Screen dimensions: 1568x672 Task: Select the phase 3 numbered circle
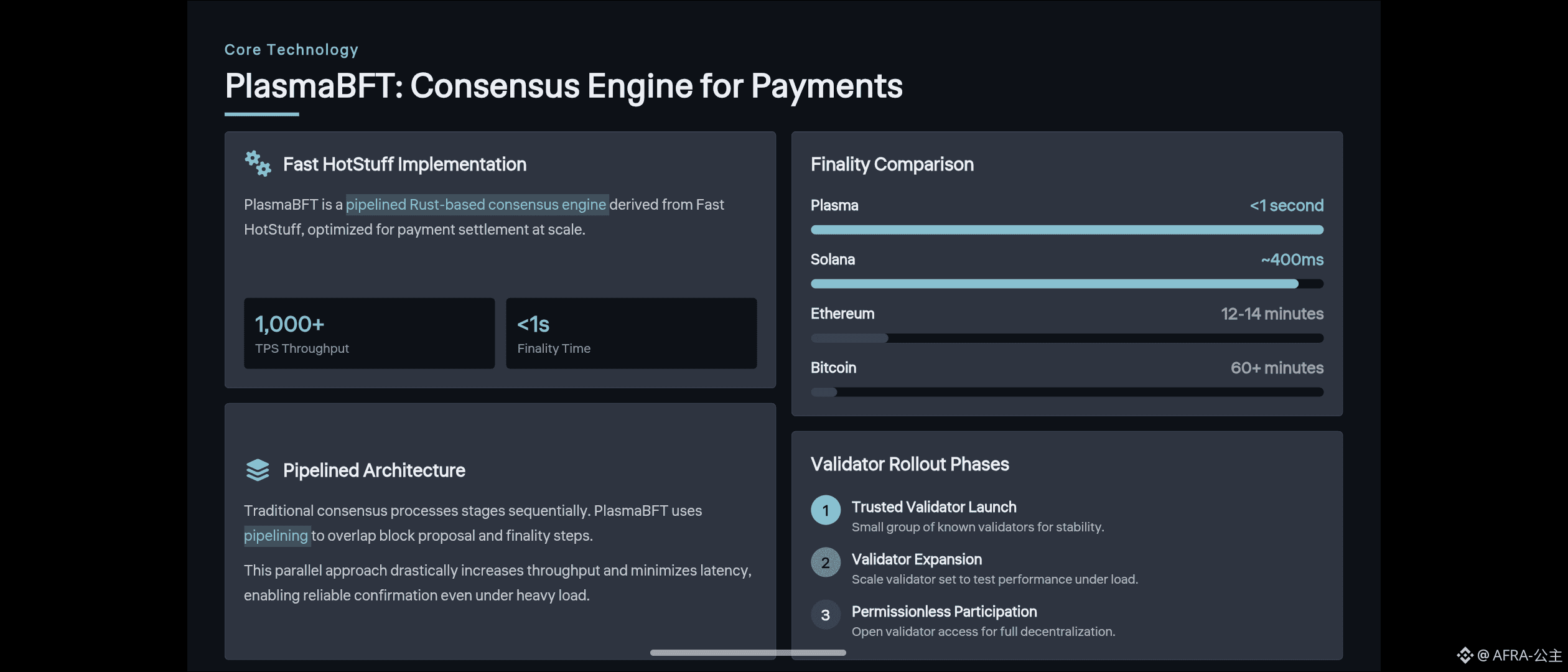[826, 615]
